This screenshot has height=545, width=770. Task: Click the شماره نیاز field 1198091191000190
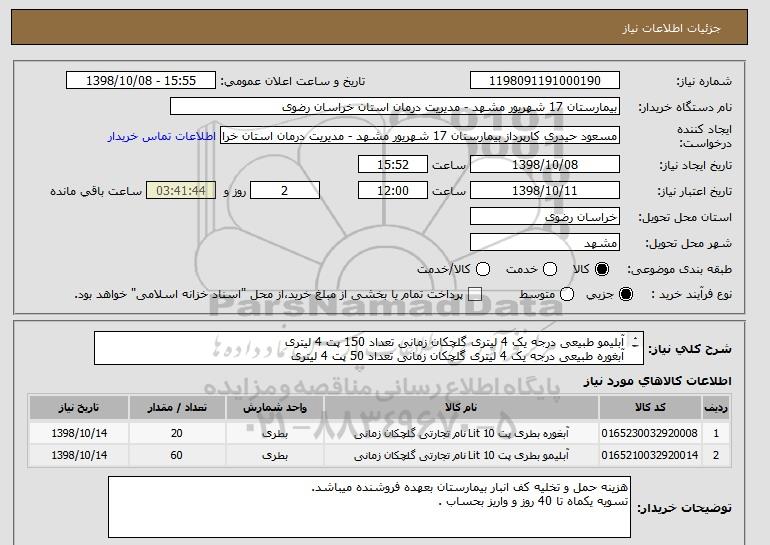(545, 81)
